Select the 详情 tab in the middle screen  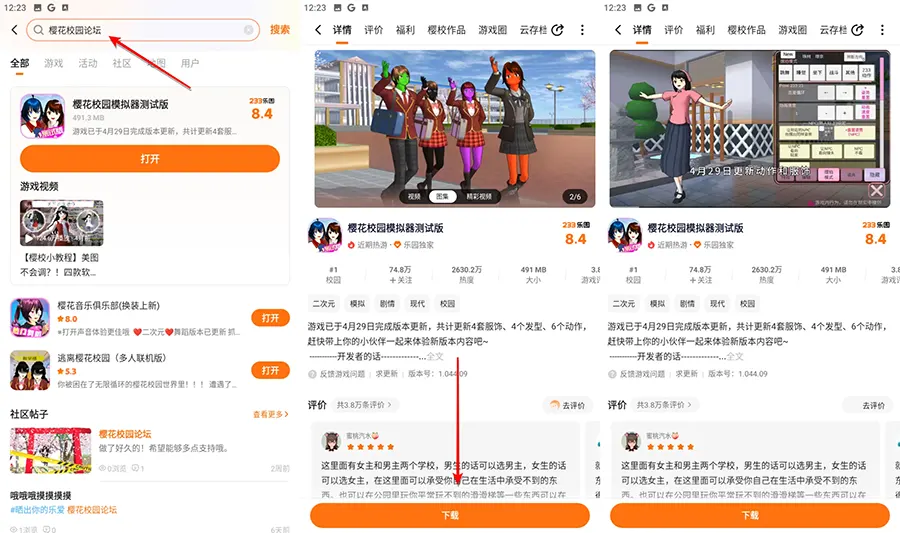tap(342, 30)
